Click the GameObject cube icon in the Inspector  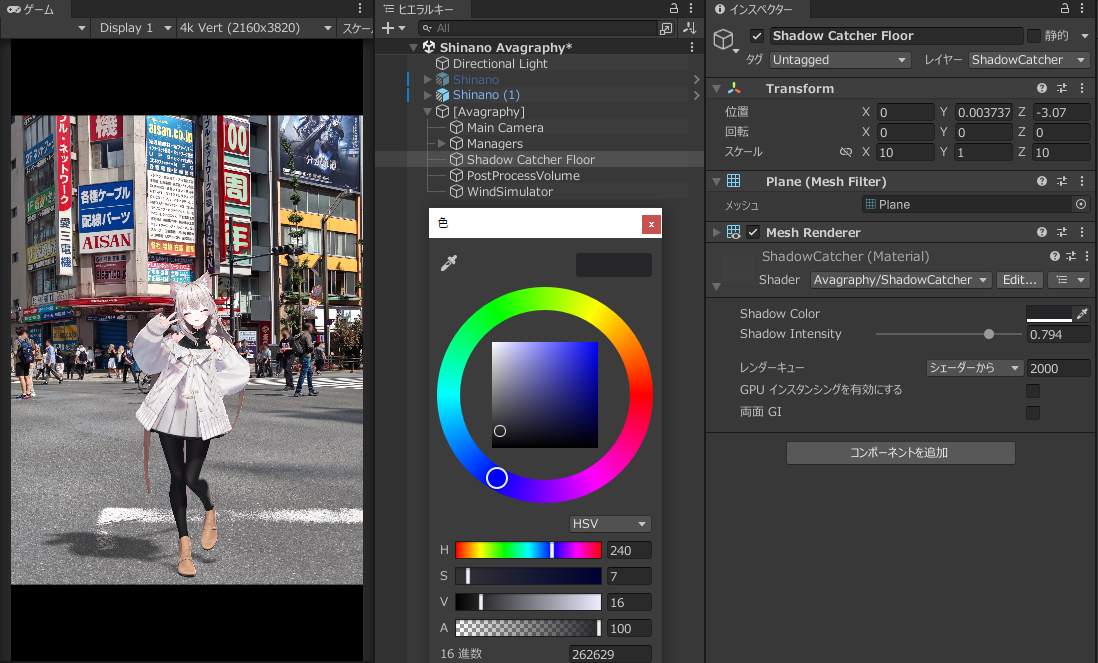723,39
